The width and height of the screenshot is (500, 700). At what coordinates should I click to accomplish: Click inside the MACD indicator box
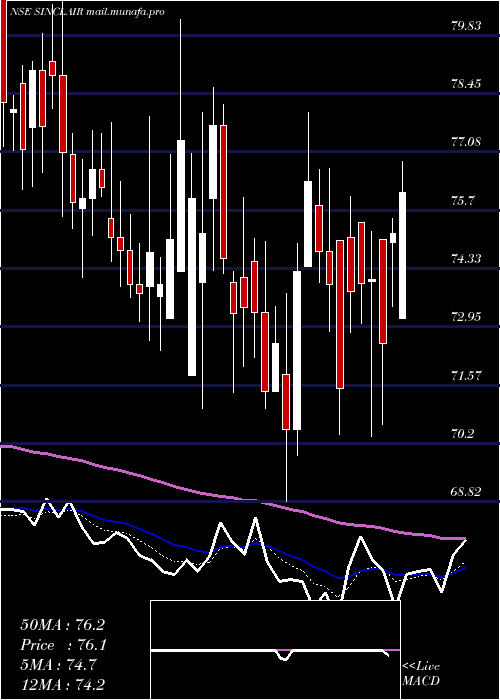(275, 650)
